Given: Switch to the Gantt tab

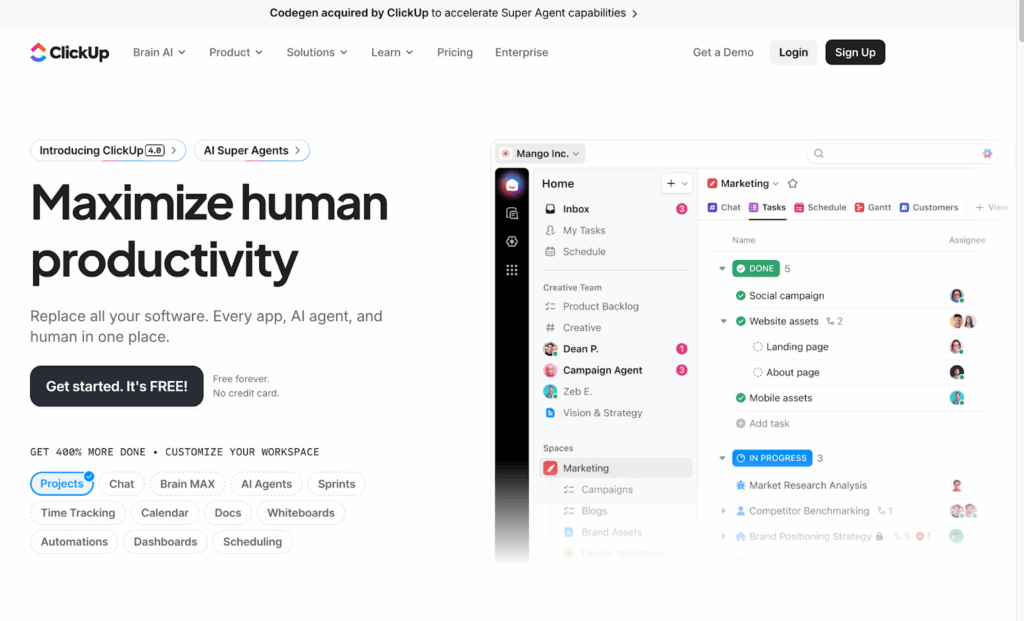Looking at the screenshot, I should [873, 208].
